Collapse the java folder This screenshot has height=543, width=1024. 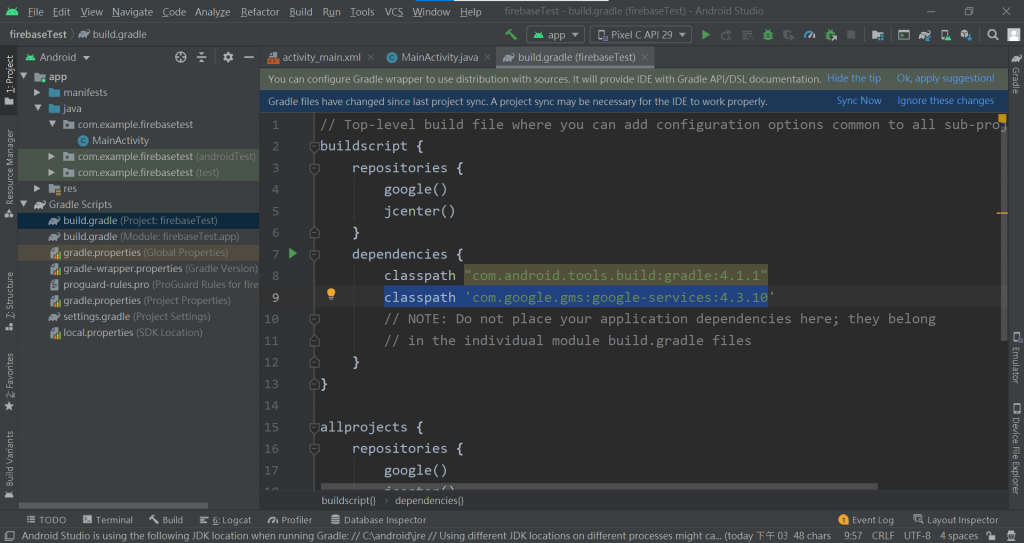[x=38, y=108]
